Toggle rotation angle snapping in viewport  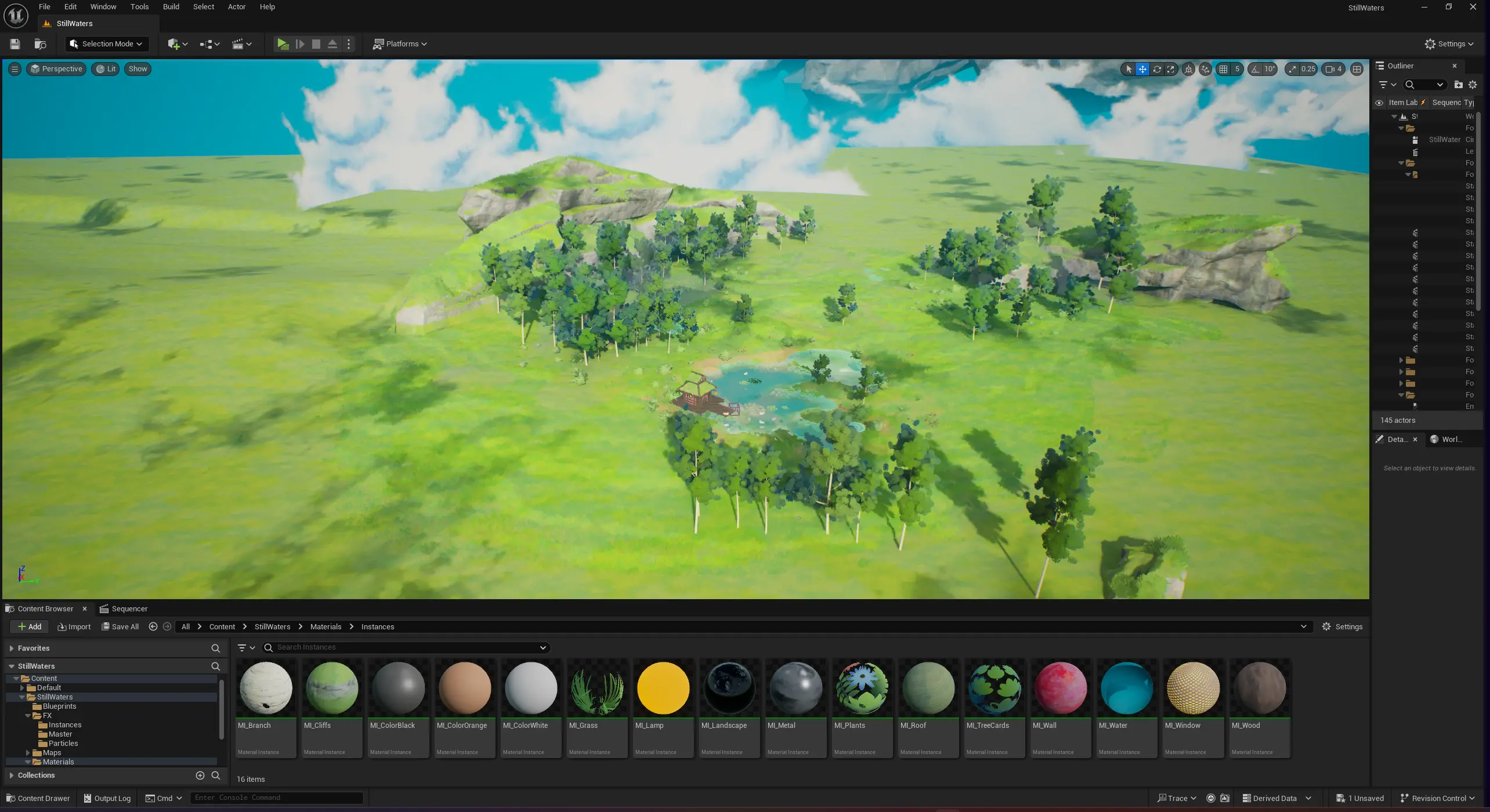[1255, 69]
